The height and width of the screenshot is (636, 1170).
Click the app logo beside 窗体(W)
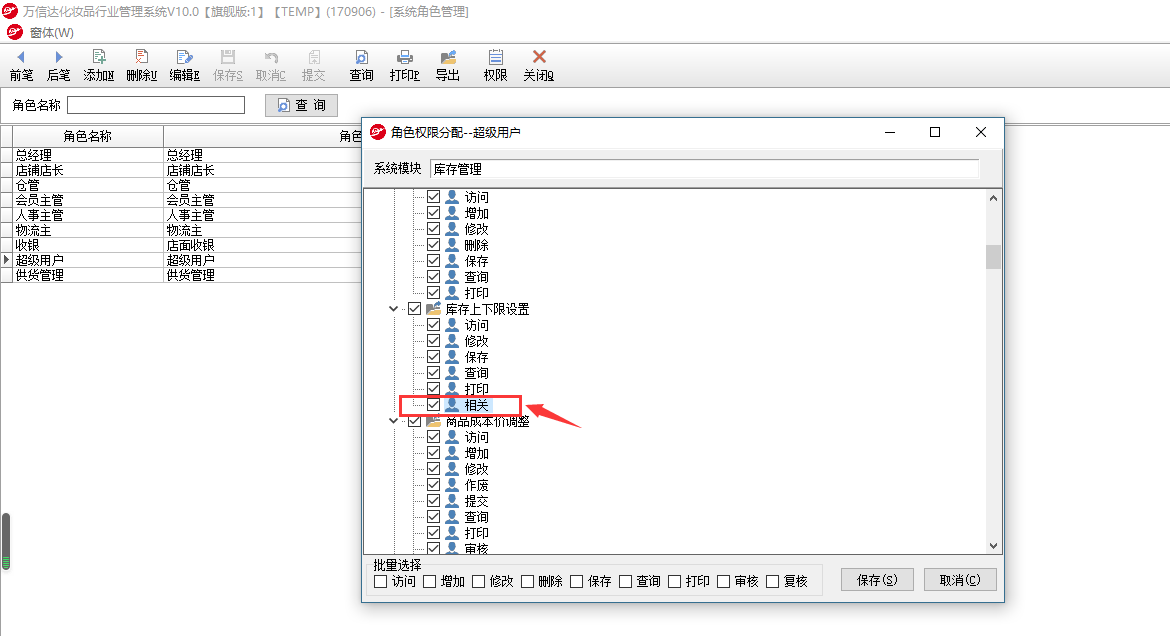14,32
